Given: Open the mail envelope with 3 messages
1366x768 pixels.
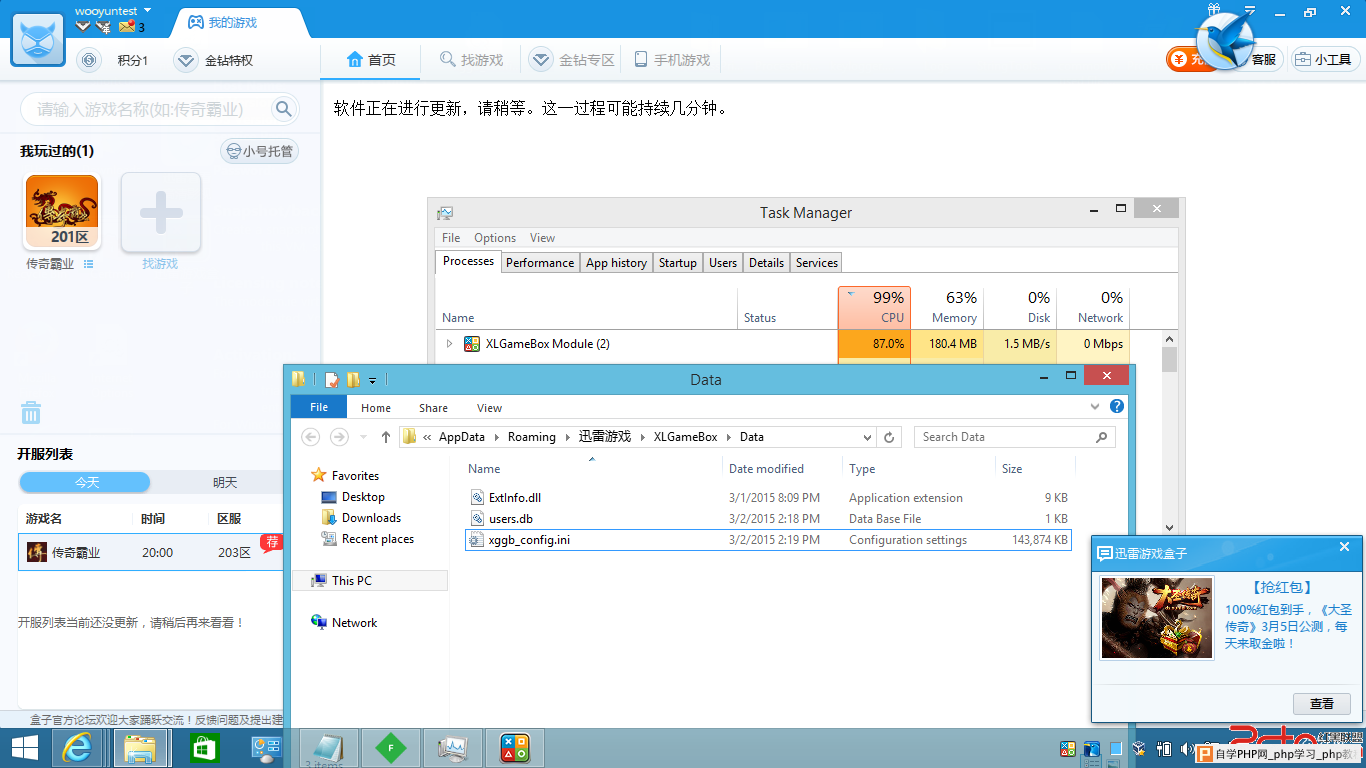Looking at the screenshot, I should 127,27.
